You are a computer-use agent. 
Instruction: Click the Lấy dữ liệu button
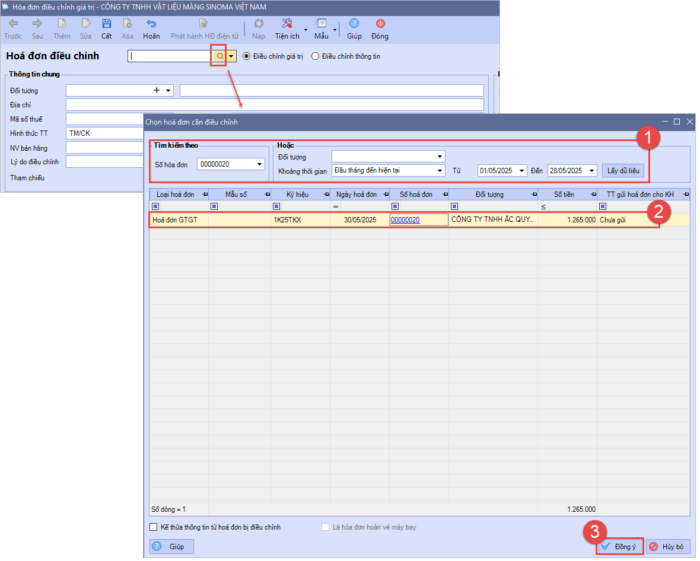(x=623, y=170)
